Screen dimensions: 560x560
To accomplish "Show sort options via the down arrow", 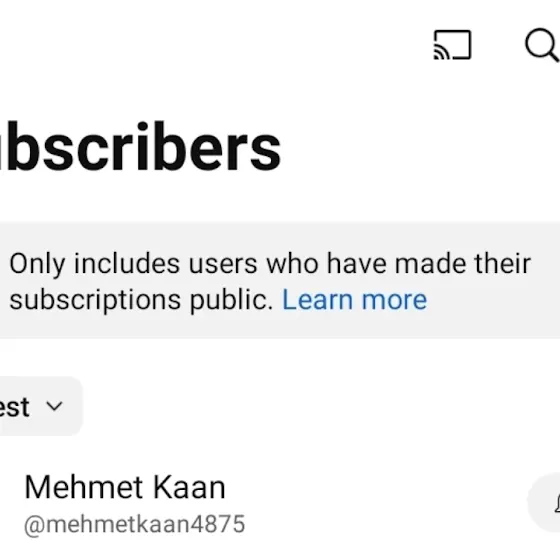I will click(x=54, y=406).
